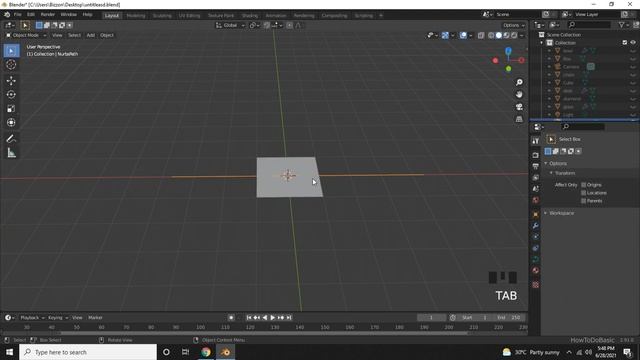Open the Object properties tab icon
Image resolution: width=640 pixels, height=360 pixels.
click(x=536, y=214)
